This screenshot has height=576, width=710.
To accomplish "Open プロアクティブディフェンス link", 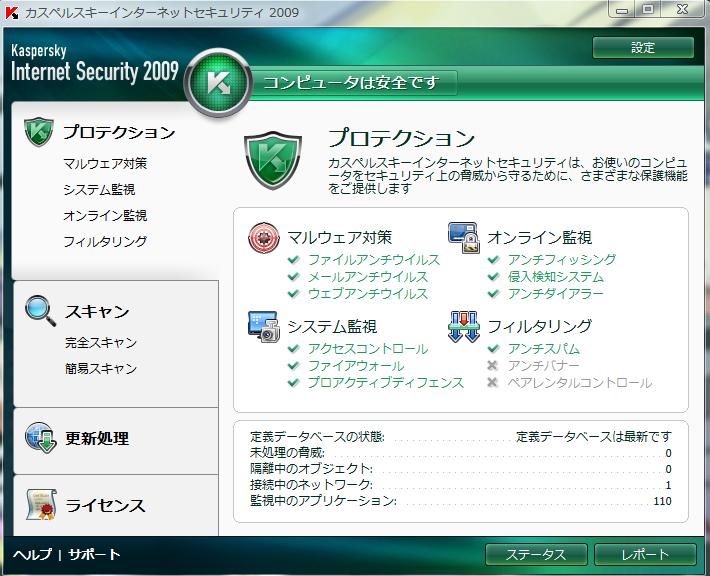I will coord(386,383).
